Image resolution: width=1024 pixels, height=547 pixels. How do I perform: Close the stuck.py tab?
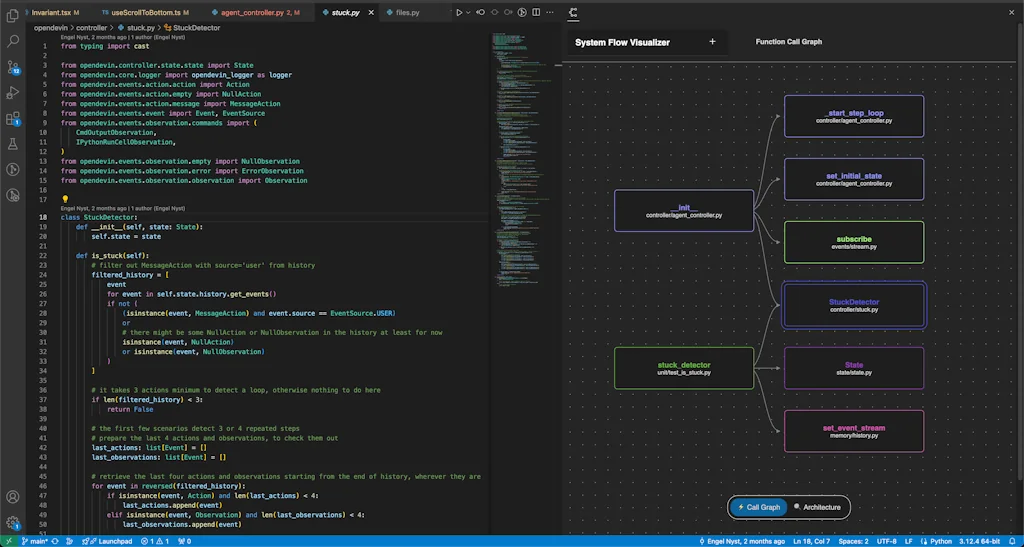[371, 12]
